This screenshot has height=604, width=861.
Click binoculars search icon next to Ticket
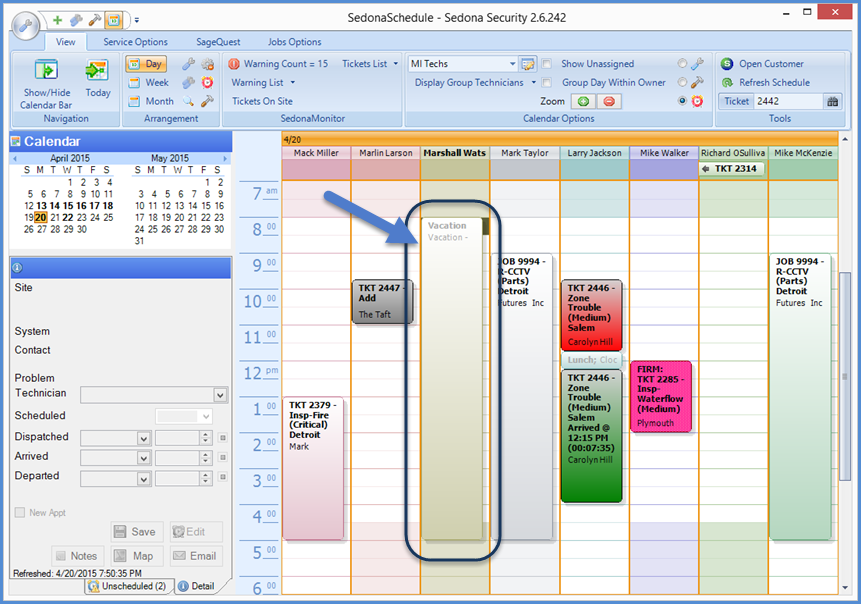[832, 102]
